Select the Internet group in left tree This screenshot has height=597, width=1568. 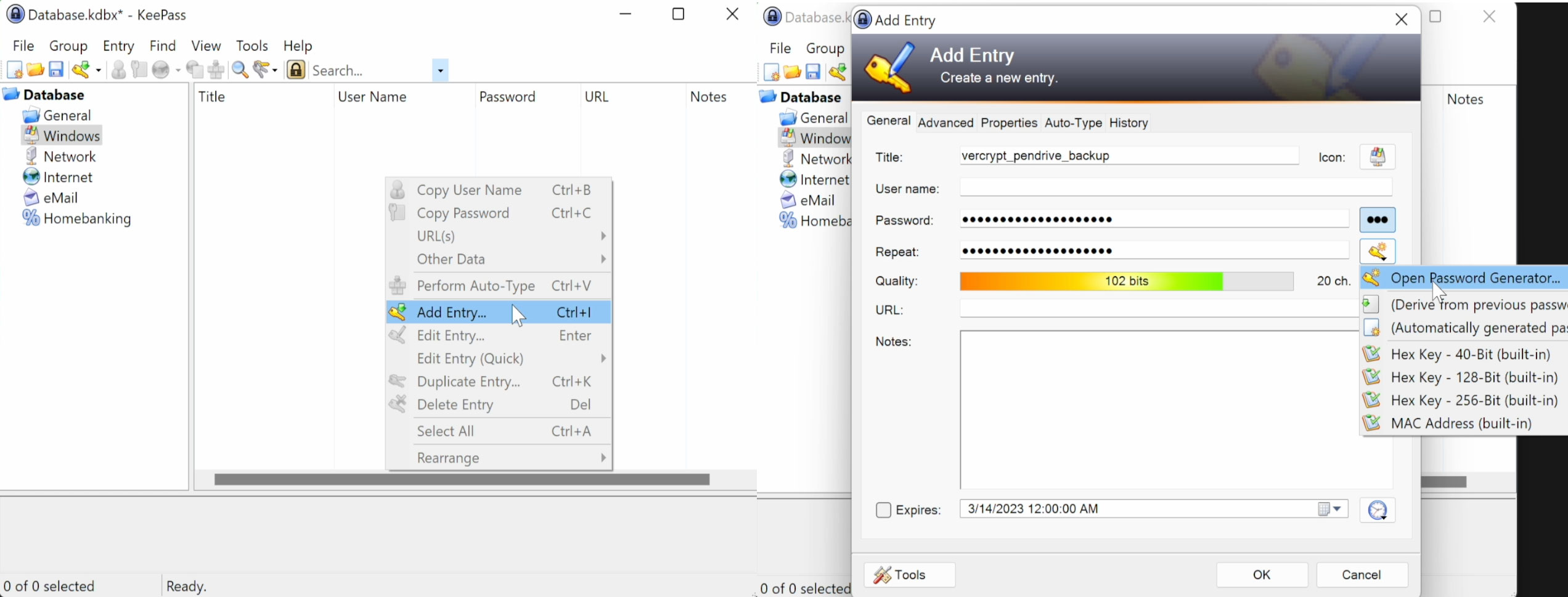click(x=57, y=177)
